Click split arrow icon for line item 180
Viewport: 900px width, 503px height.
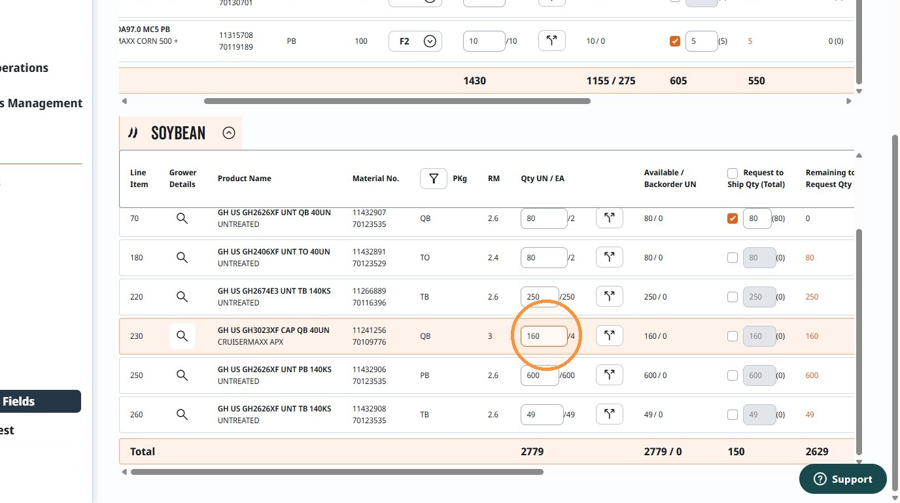[x=609, y=257]
